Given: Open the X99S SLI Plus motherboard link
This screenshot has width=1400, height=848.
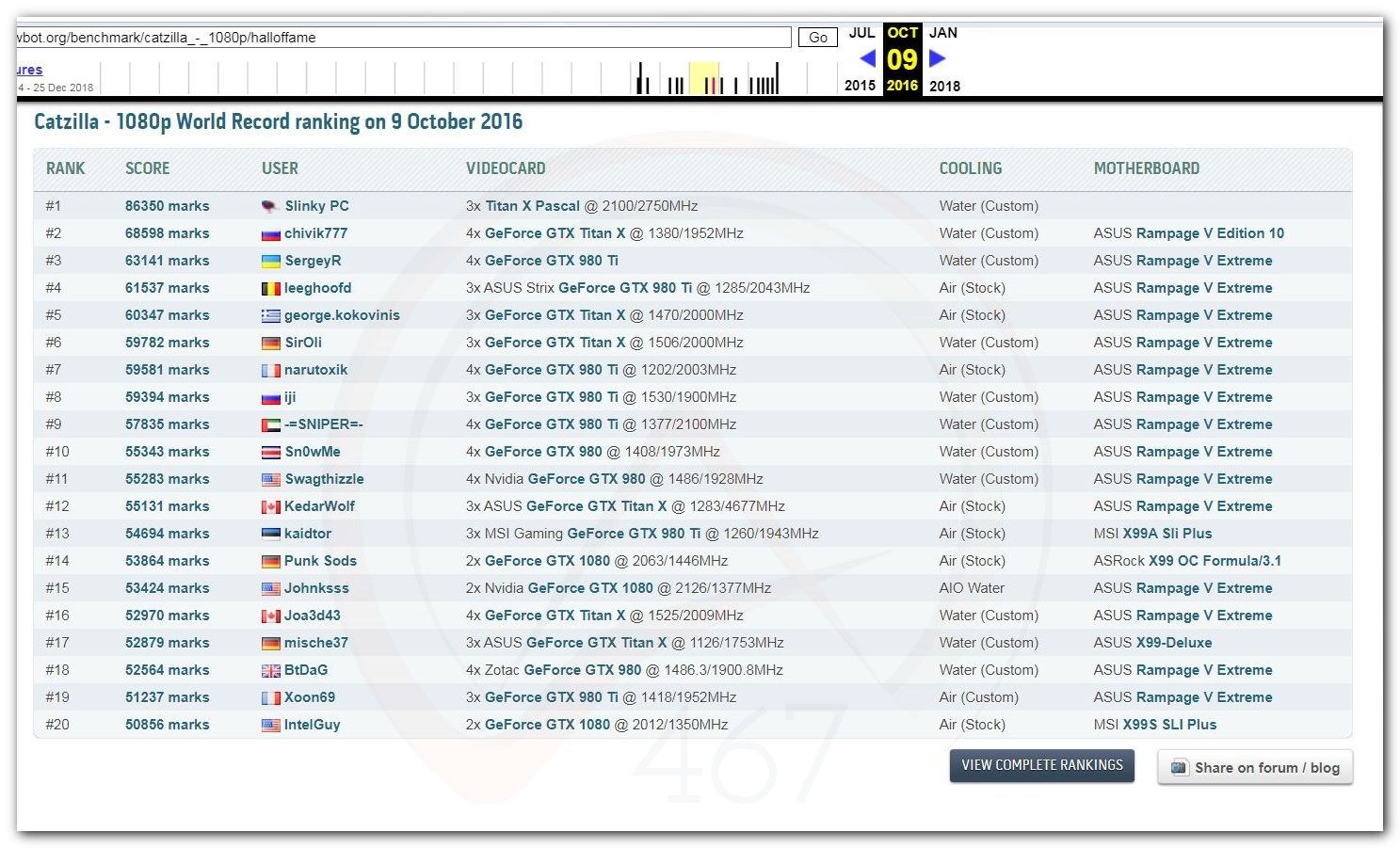Looking at the screenshot, I should point(1169,725).
